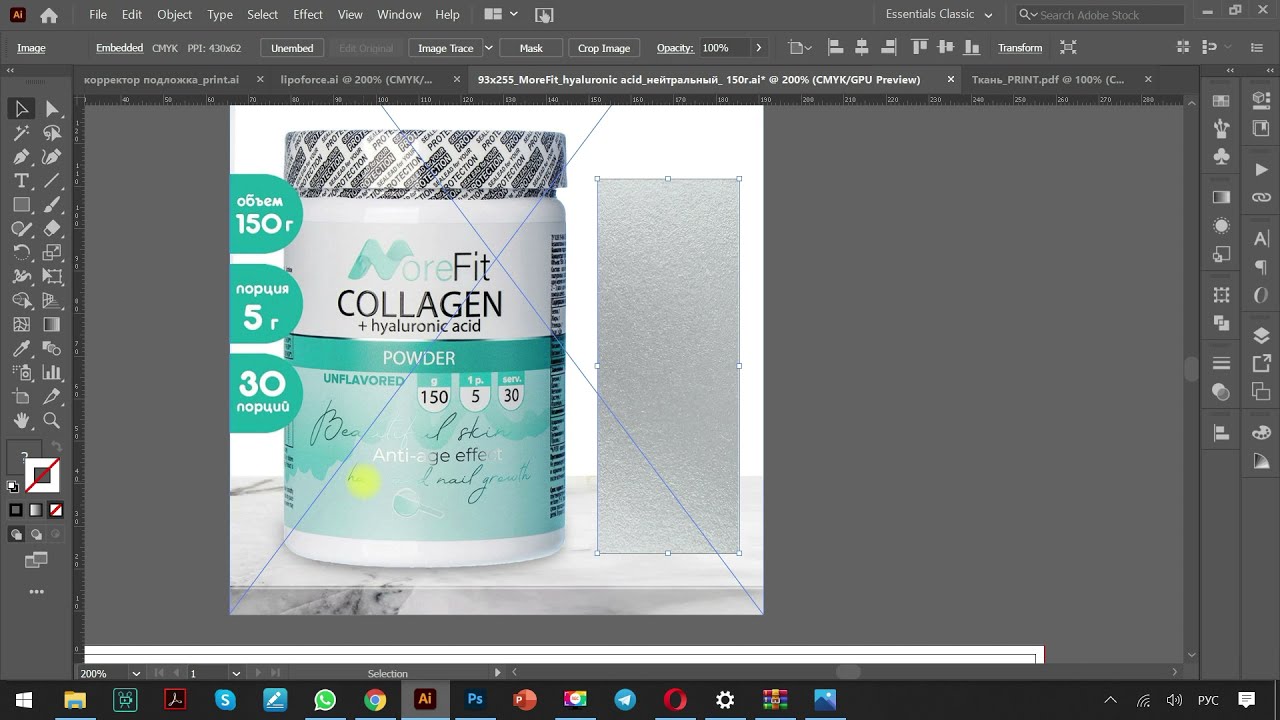This screenshot has height=720, width=1280.
Task: Click the Illustrator Home icon
Action: [48, 15]
